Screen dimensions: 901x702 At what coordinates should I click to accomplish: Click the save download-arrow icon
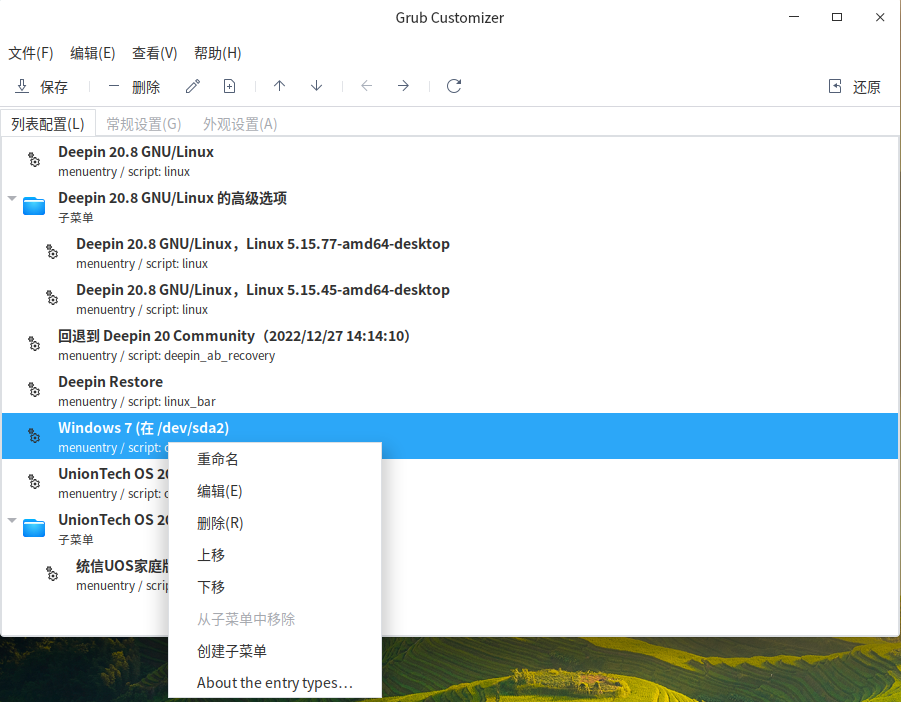pyautogui.click(x=22, y=86)
